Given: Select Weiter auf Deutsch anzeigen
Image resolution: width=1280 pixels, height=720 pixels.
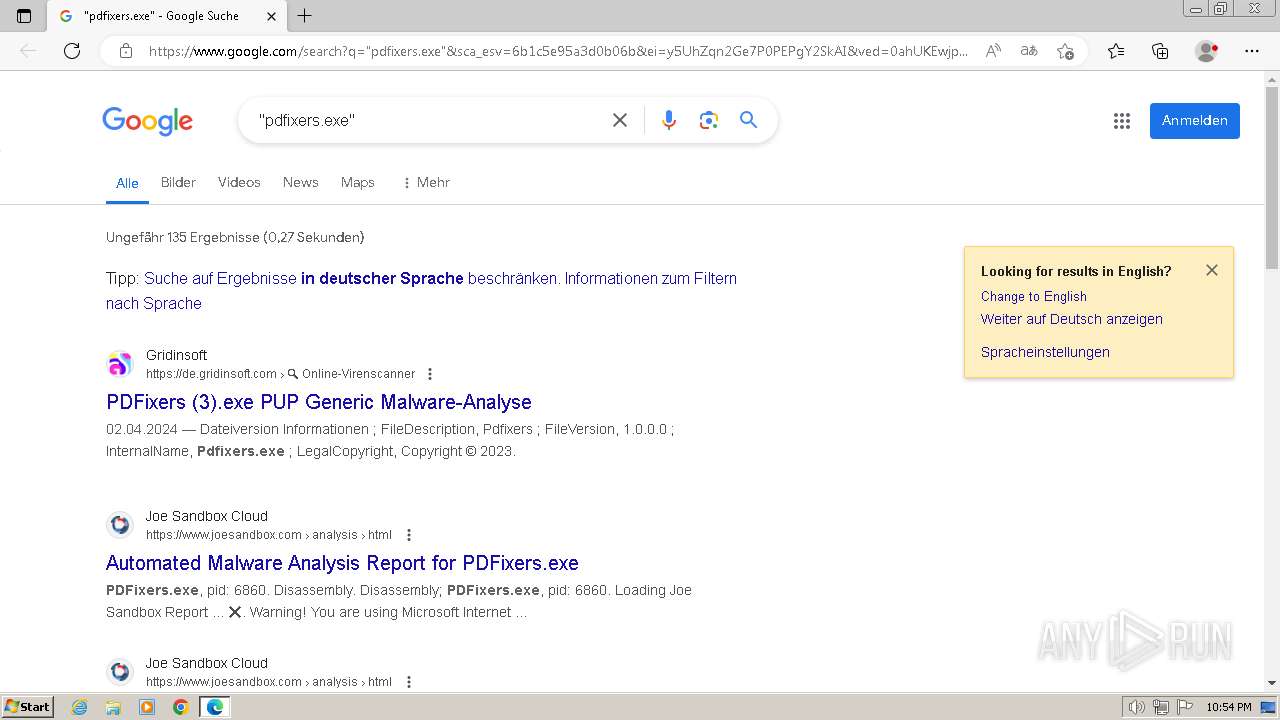Looking at the screenshot, I should click(x=1071, y=319).
